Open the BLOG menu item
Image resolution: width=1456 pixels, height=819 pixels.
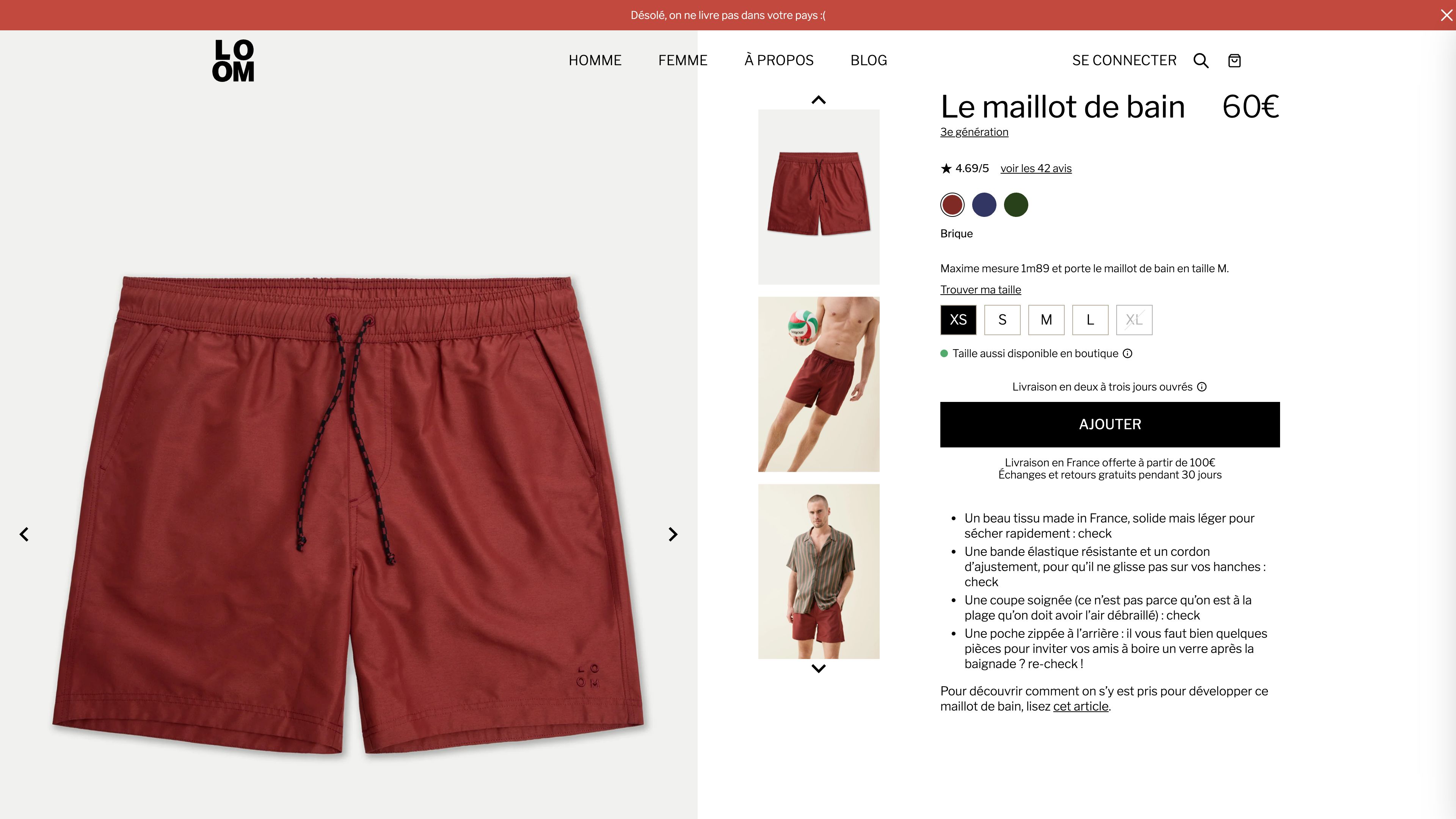[869, 60]
